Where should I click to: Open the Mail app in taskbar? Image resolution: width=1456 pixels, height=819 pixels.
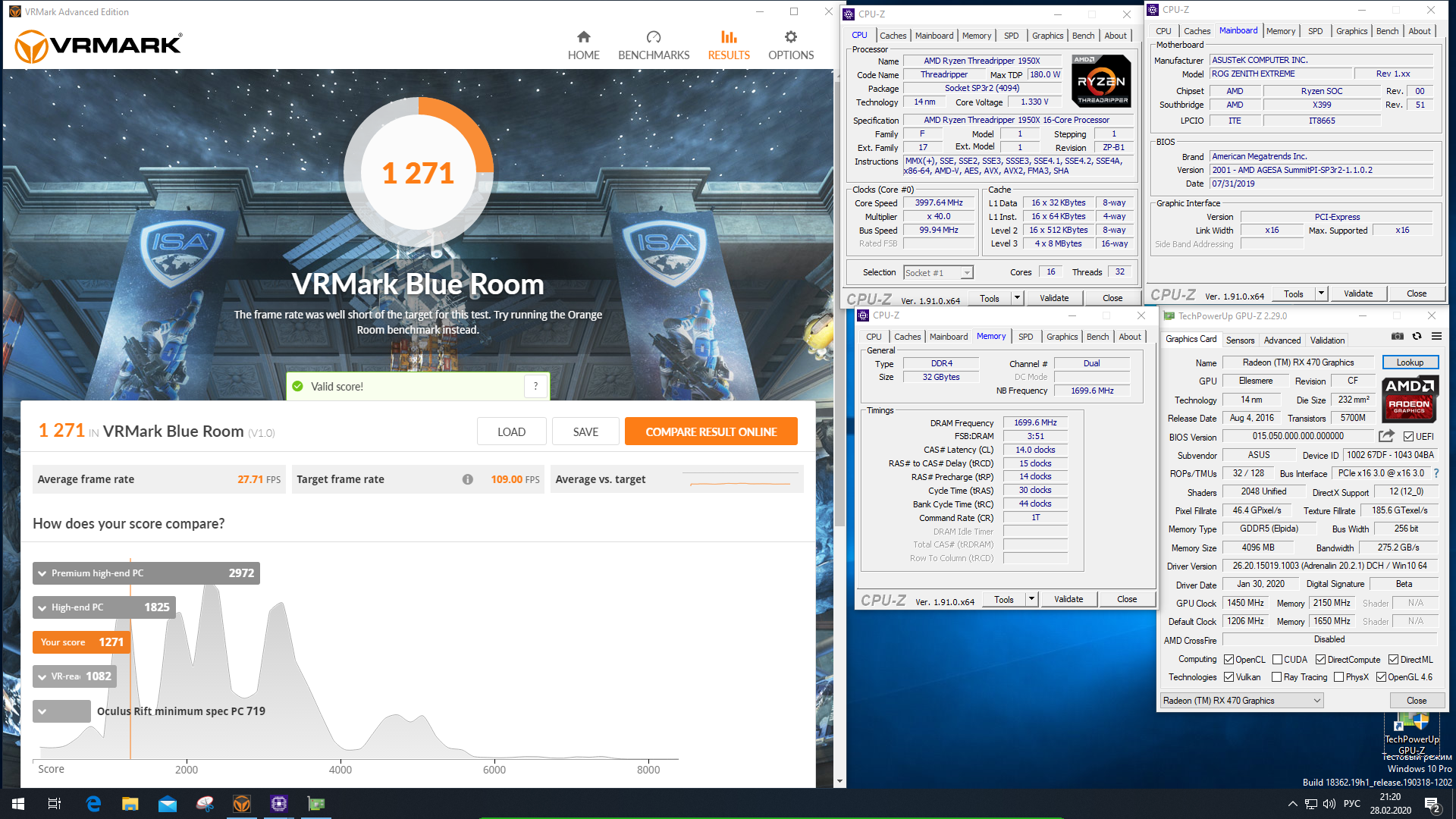[x=168, y=804]
